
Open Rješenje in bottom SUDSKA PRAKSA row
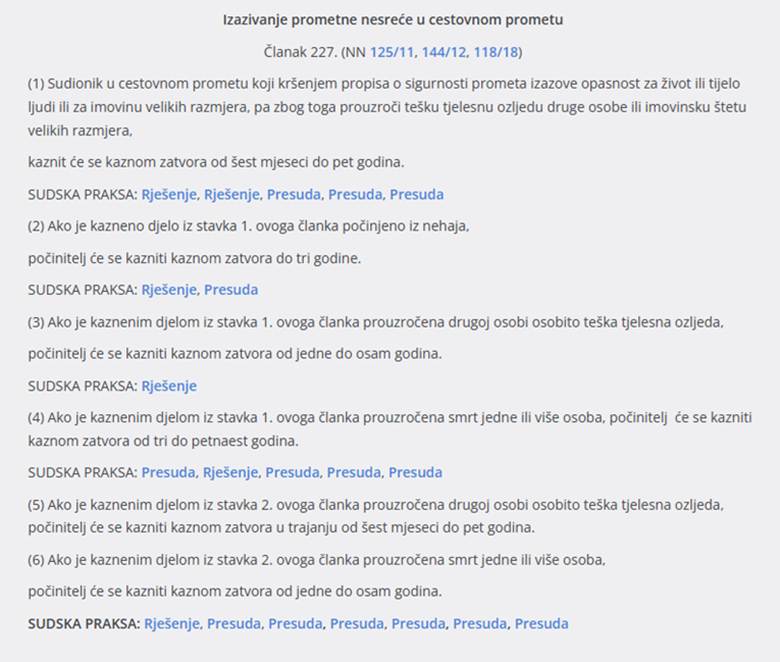pyautogui.click(x=172, y=624)
